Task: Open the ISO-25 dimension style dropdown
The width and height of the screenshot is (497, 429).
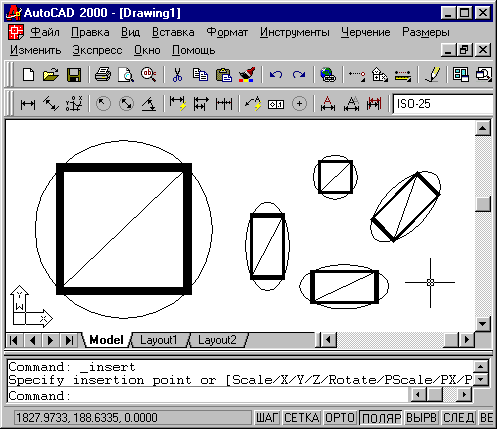Action: pyautogui.click(x=443, y=104)
